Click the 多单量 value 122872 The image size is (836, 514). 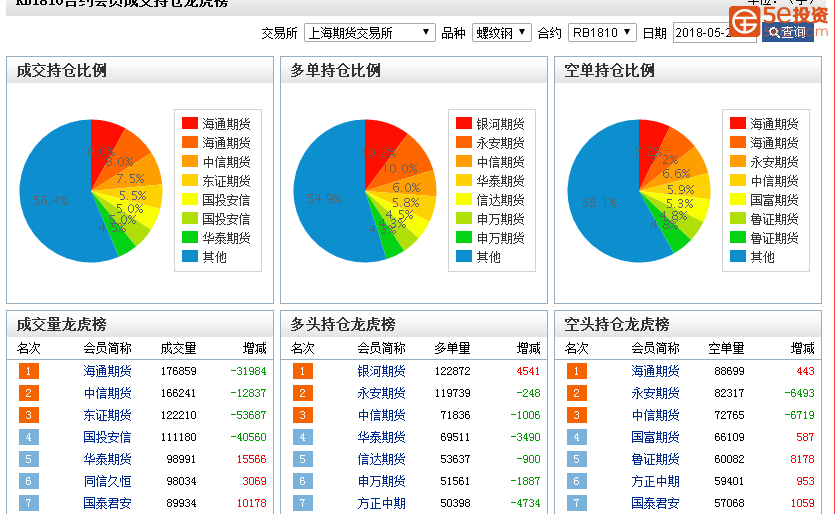(452, 371)
